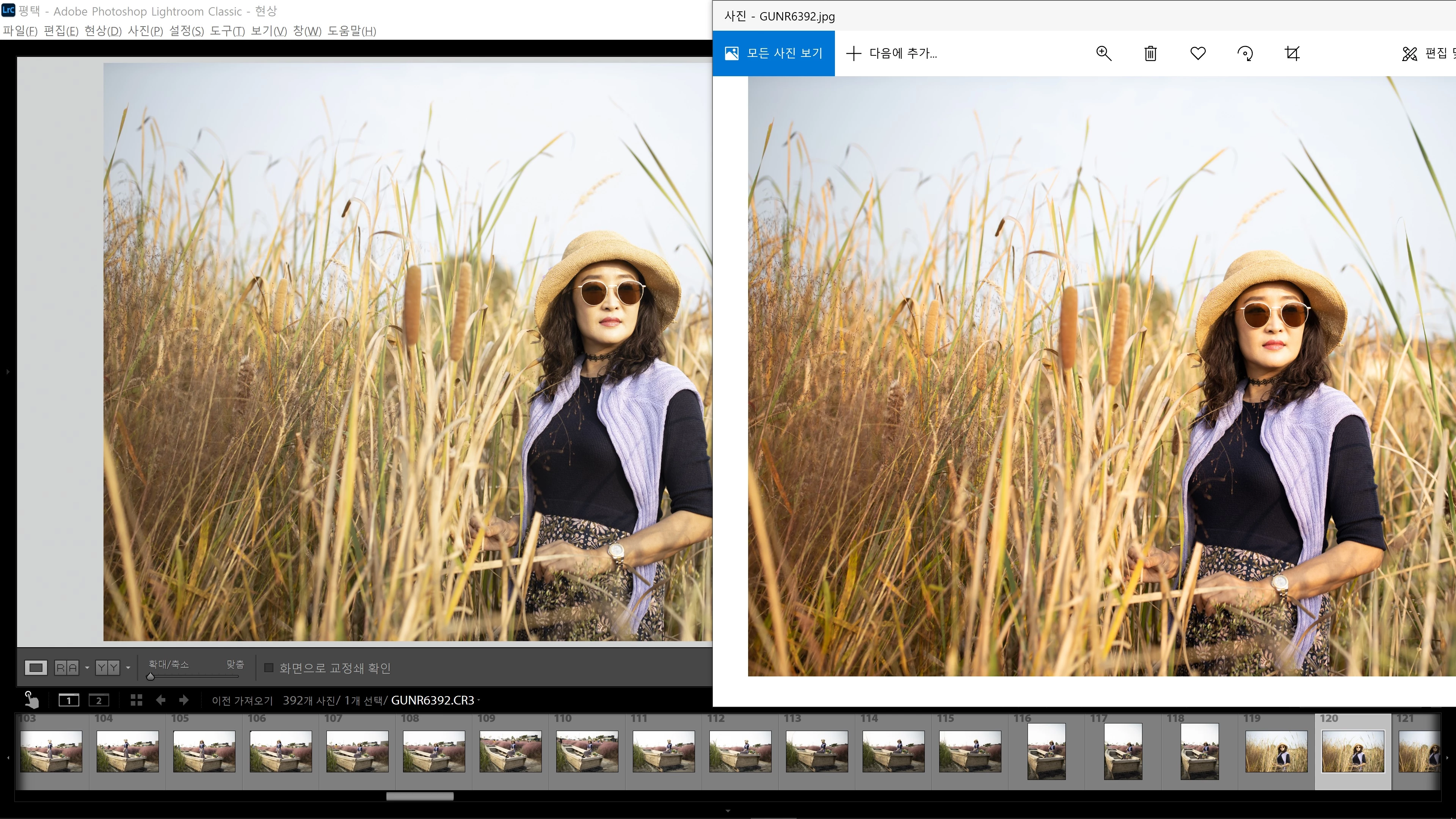Expand the before/after RA view dropdown arrow
The width and height of the screenshot is (1456, 819).
coord(87,668)
